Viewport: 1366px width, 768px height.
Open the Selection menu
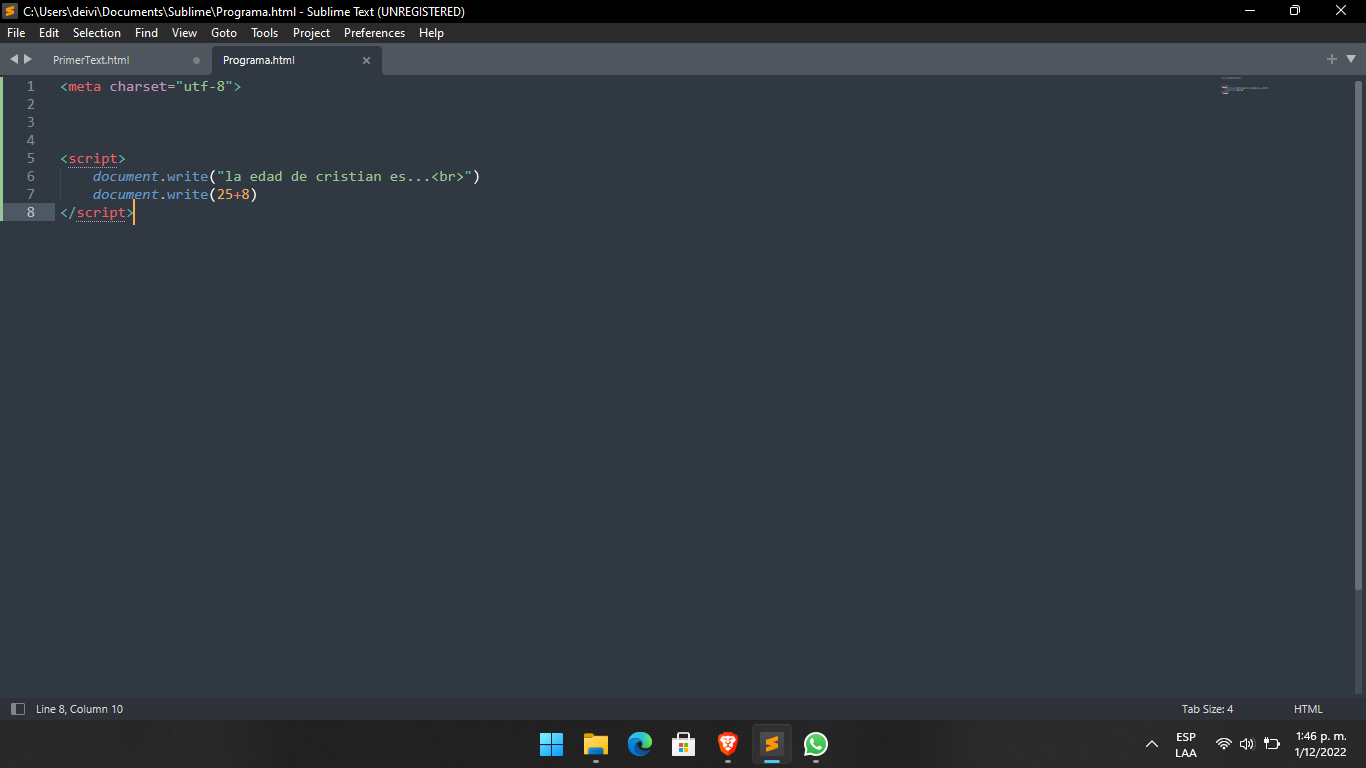tap(97, 33)
